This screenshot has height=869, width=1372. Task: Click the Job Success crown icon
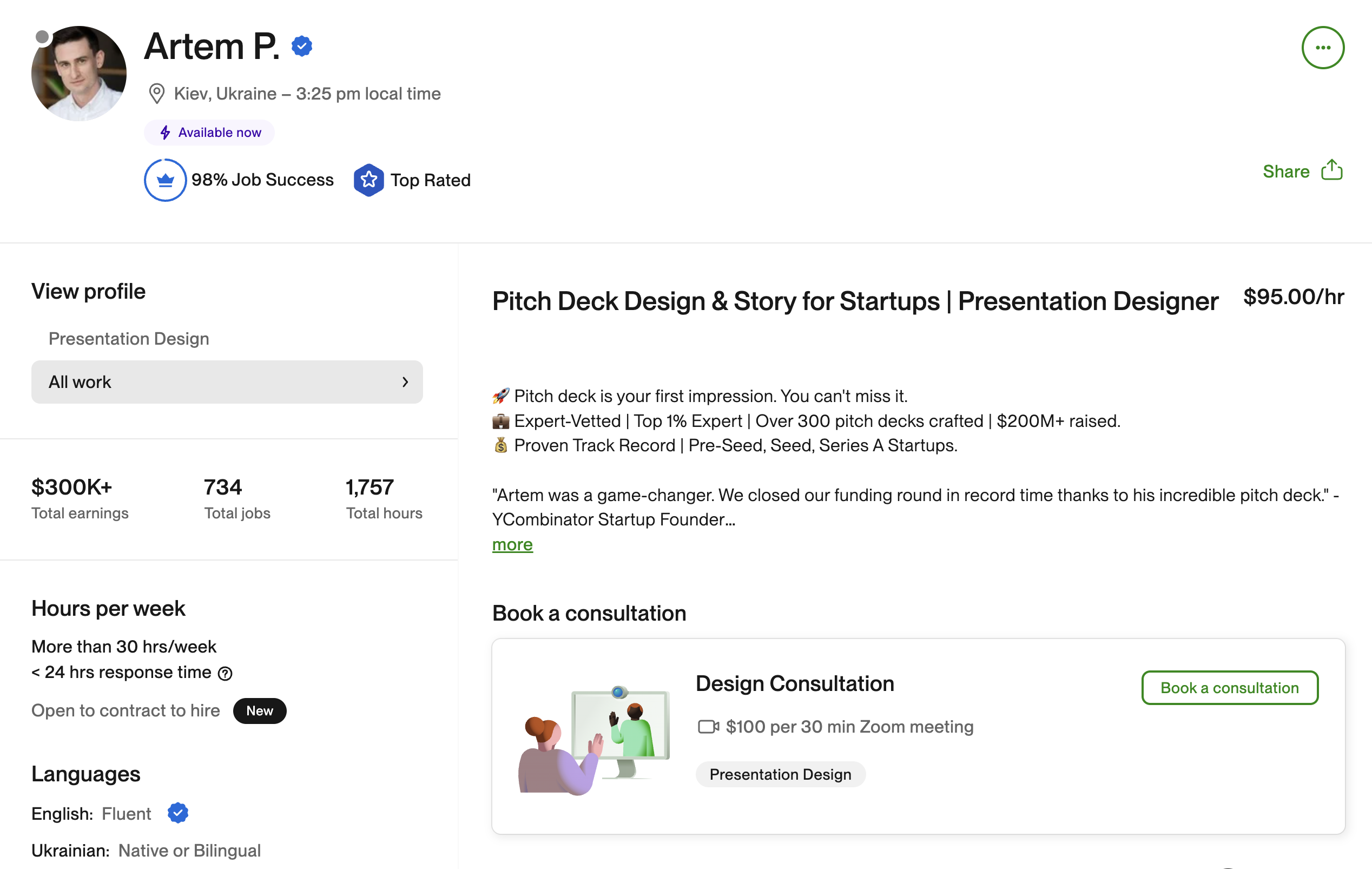click(x=165, y=180)
